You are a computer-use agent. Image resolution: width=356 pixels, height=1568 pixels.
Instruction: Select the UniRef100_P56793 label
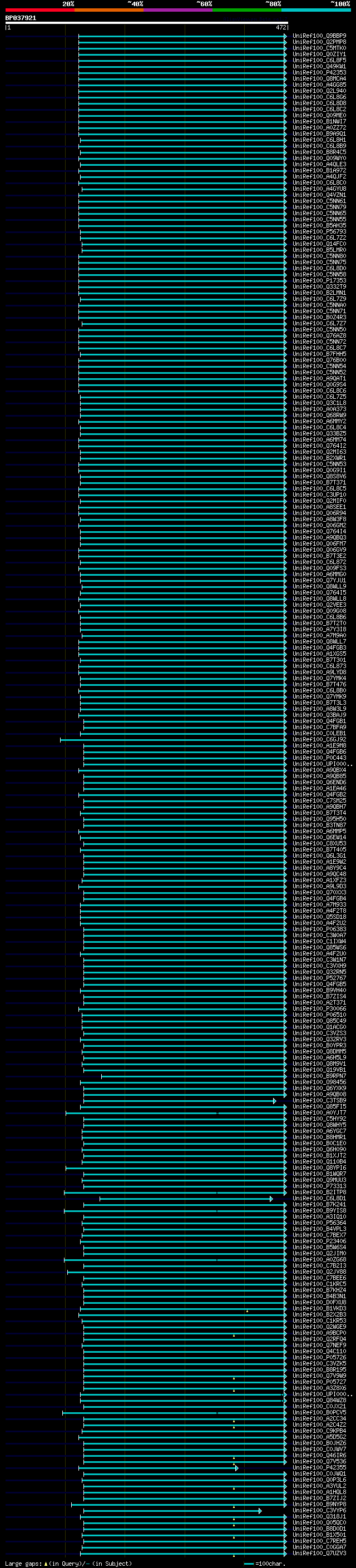click(x=319, y=232)
